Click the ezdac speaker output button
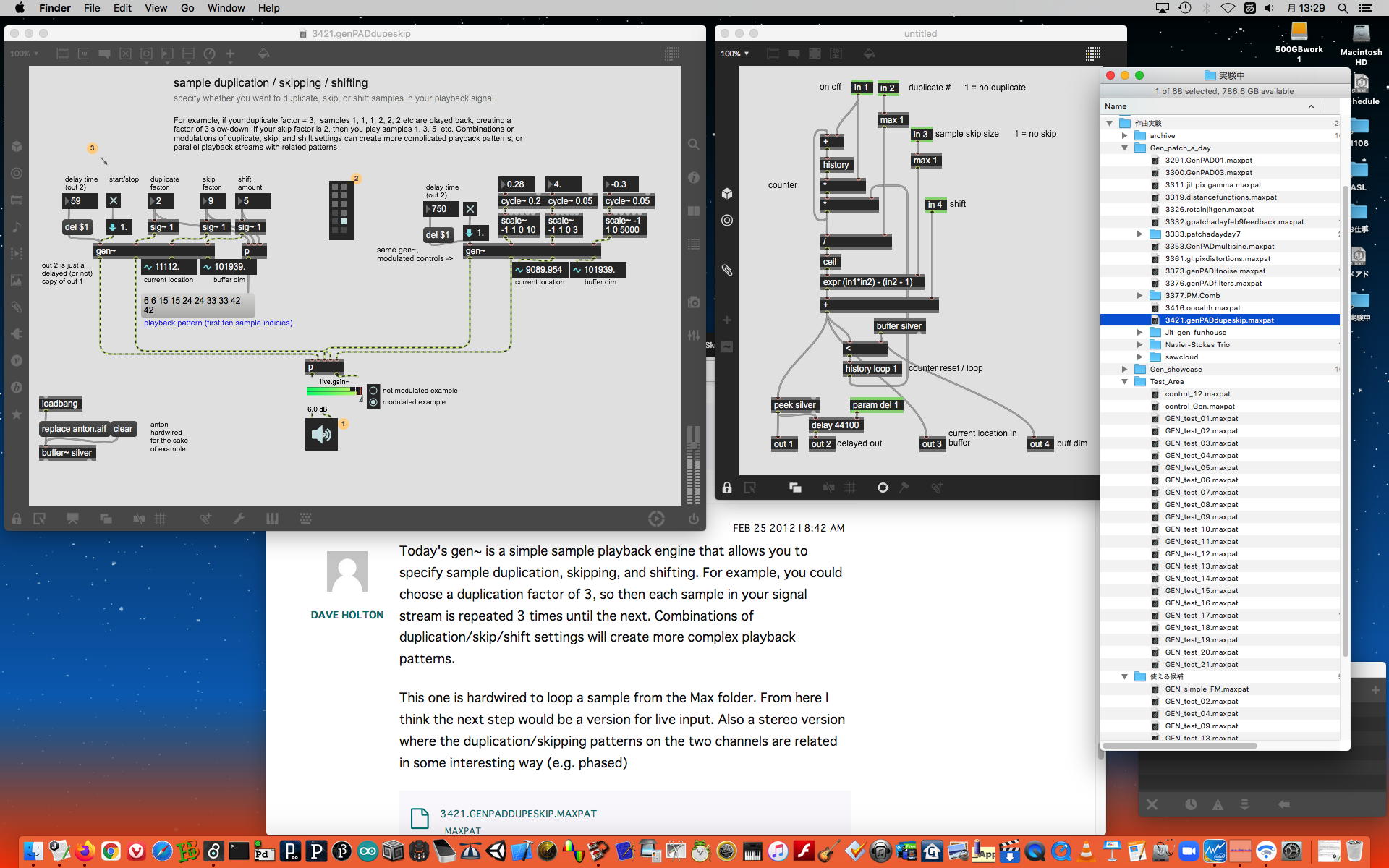This screenshot has width=1389, height=868. pyautogui.click(x=321, y=434)
